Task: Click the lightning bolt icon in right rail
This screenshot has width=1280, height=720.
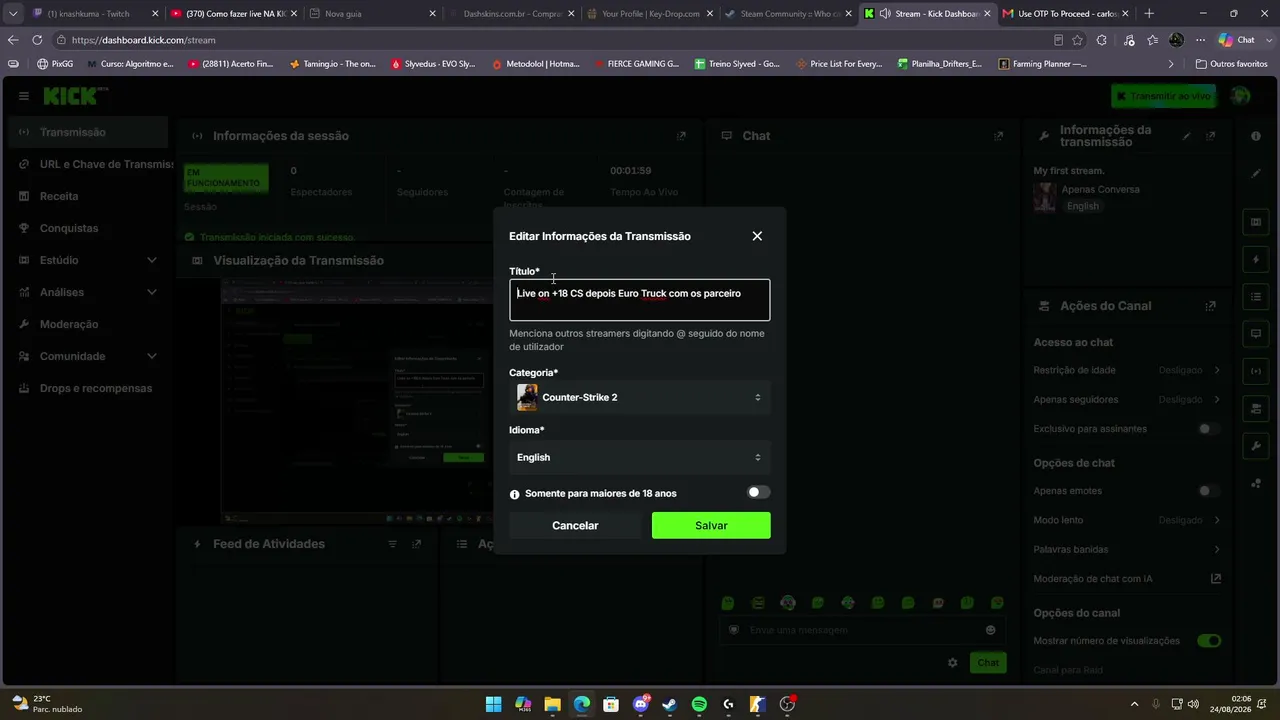Action: click(1256, 260)
